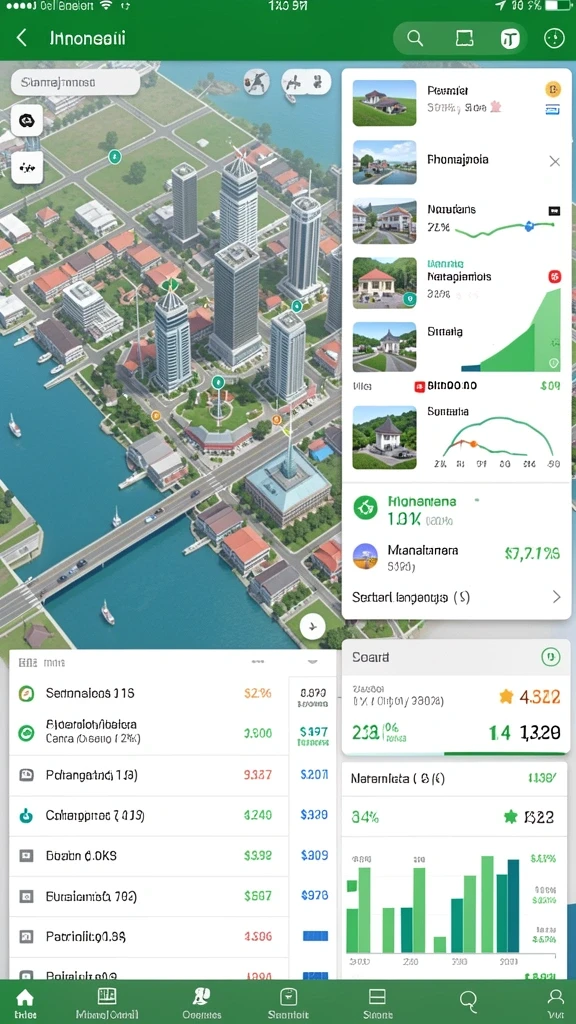Toggle the green check on Sertonaioos row
This screenshot has height=1024, width=576.
(x=26, y=694)
